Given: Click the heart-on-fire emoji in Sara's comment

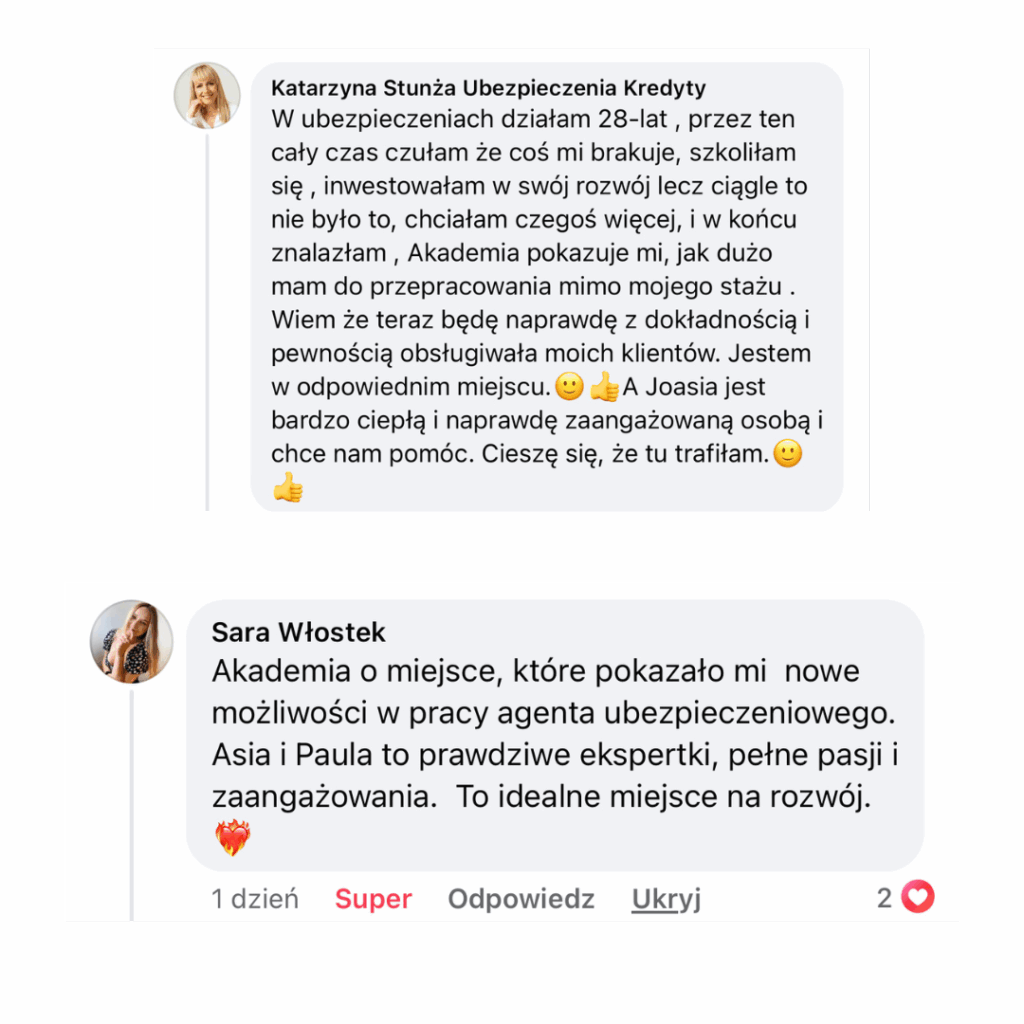Looking at the screenshot, I should (232, 837).
